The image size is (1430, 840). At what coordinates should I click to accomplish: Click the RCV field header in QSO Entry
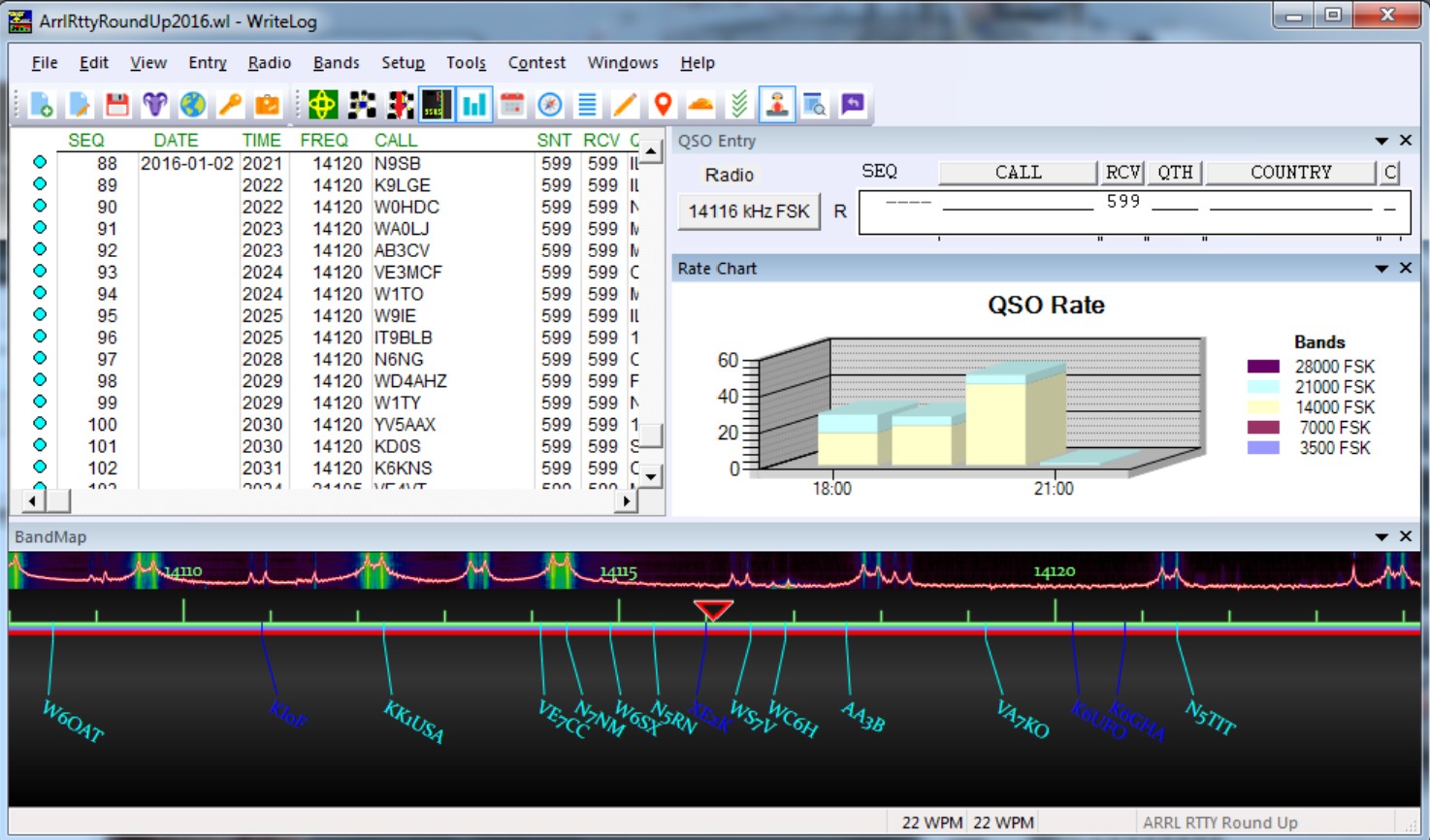coord(1122,173)
